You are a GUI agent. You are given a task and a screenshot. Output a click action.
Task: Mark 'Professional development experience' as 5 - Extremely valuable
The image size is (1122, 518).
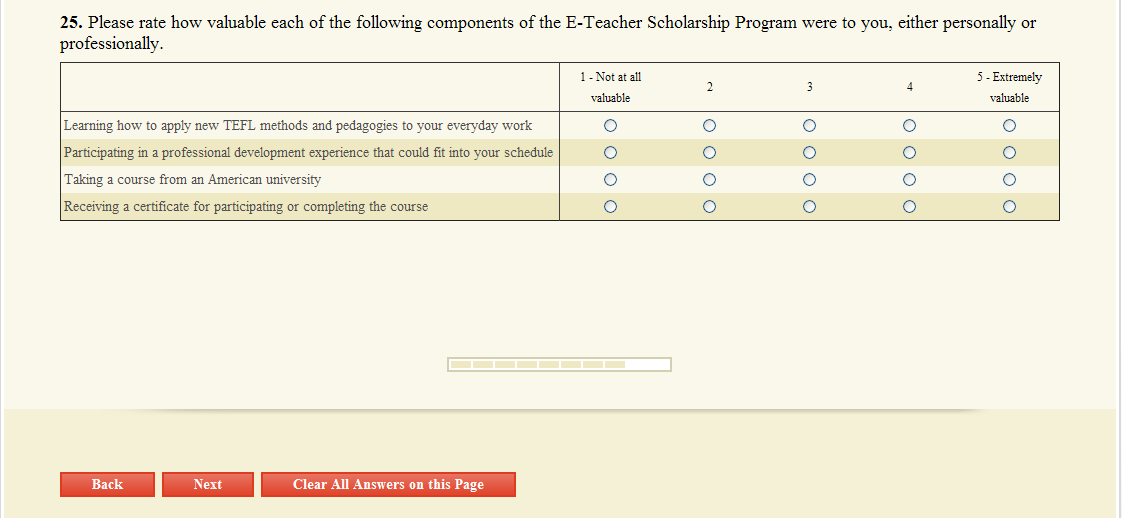coord(1010,153)
